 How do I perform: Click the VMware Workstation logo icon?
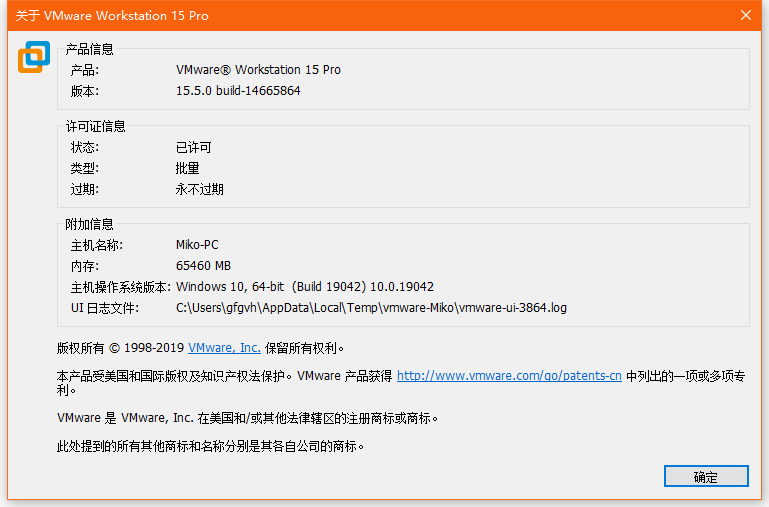click(x=33, y=57)
